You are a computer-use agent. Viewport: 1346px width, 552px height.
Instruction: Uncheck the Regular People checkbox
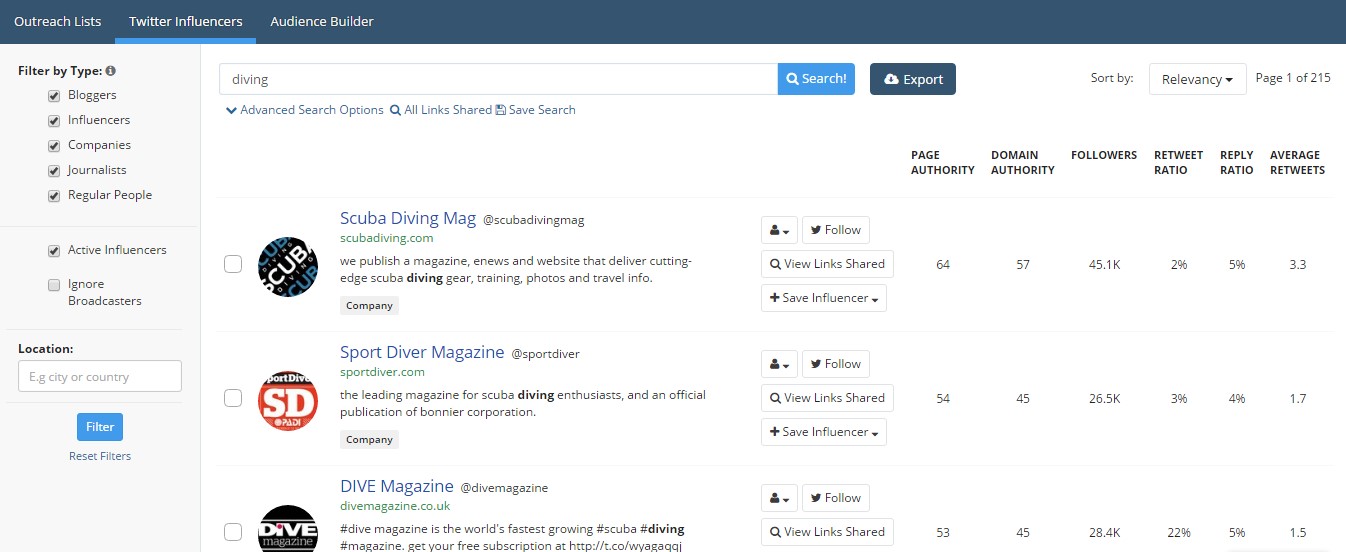coord(54,196)
